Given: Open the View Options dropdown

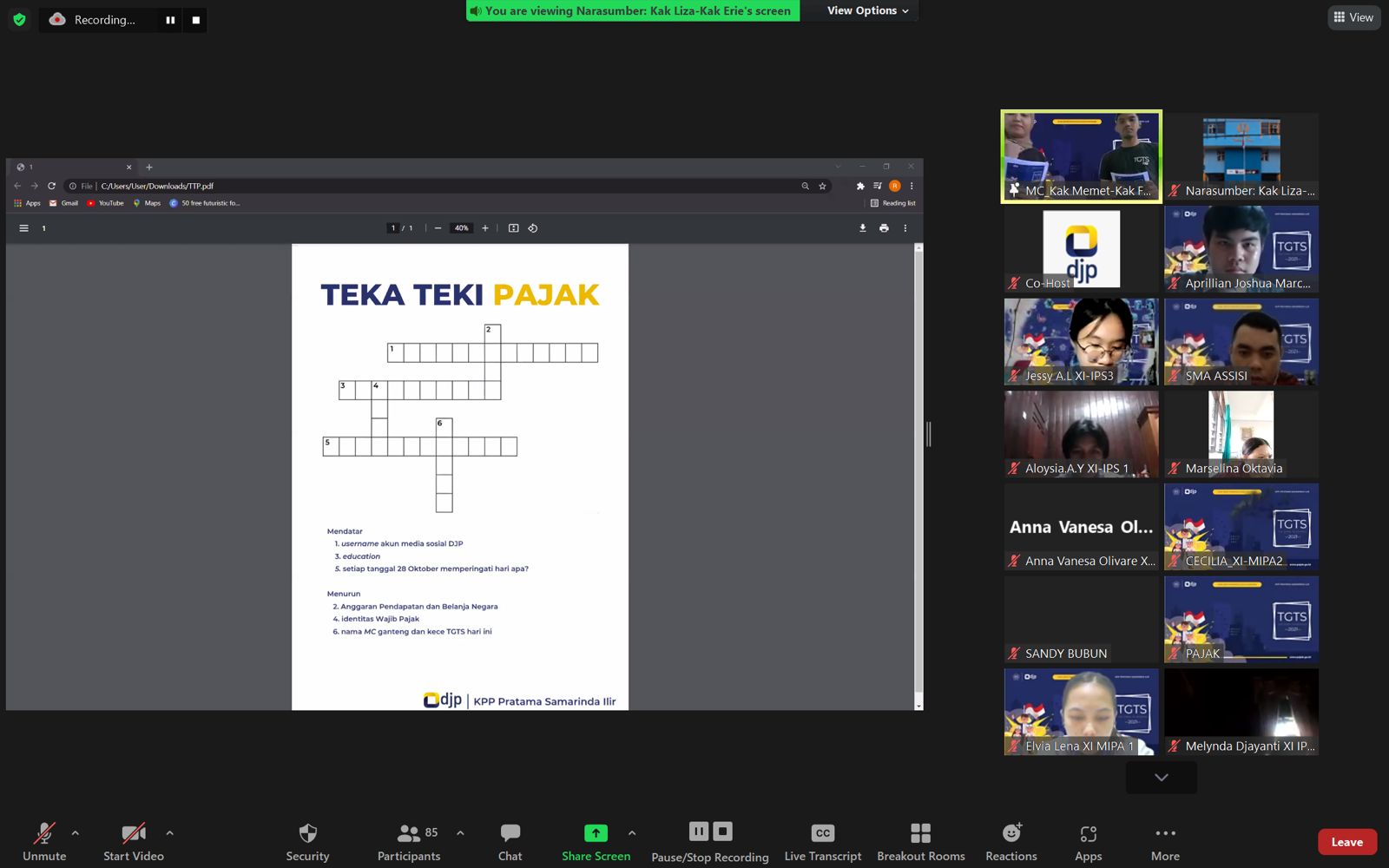Looking at the screenshot, I should click(x=867, y=10).
